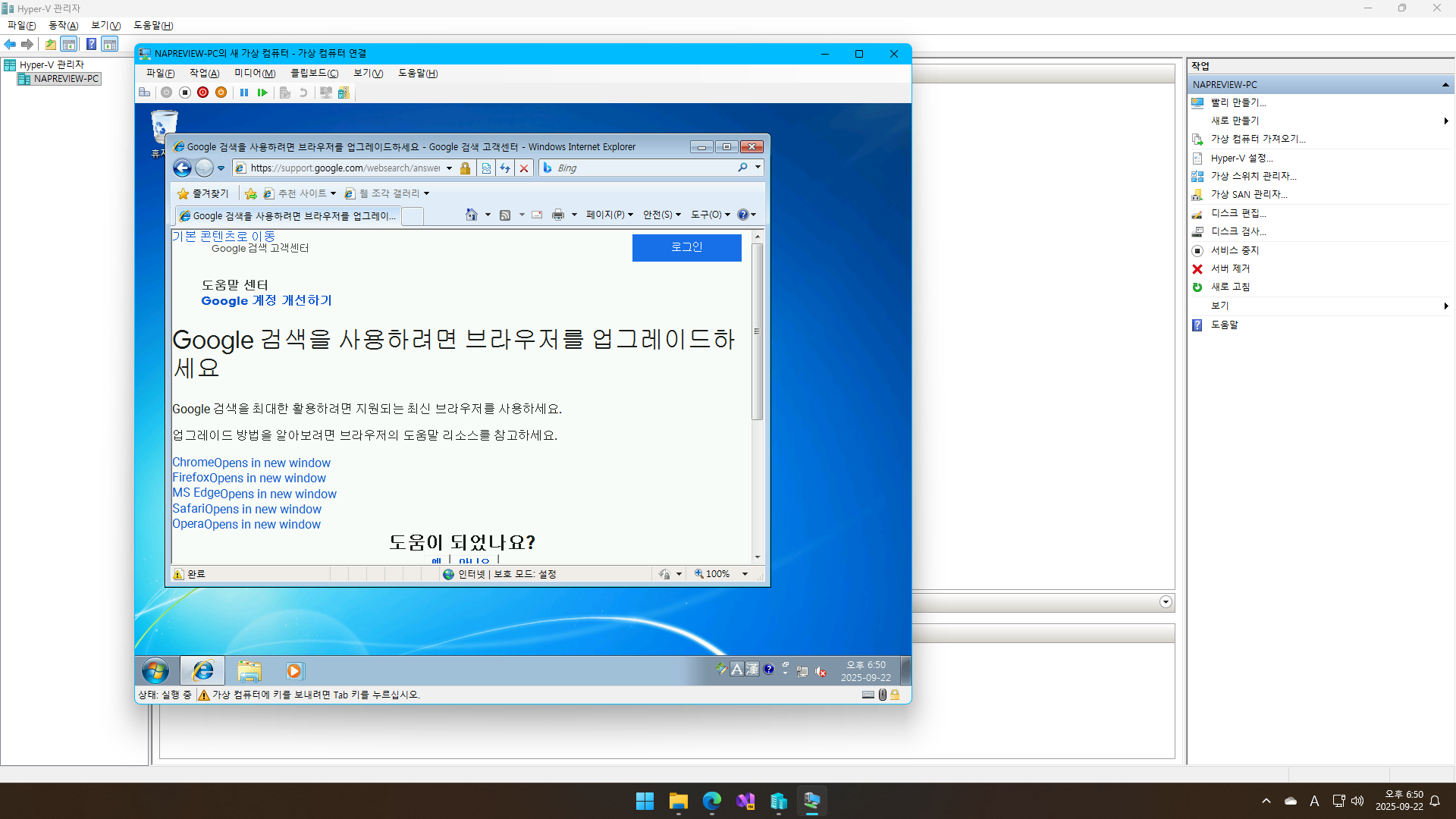Open the Windows 7 Start orb

[155, 671]
